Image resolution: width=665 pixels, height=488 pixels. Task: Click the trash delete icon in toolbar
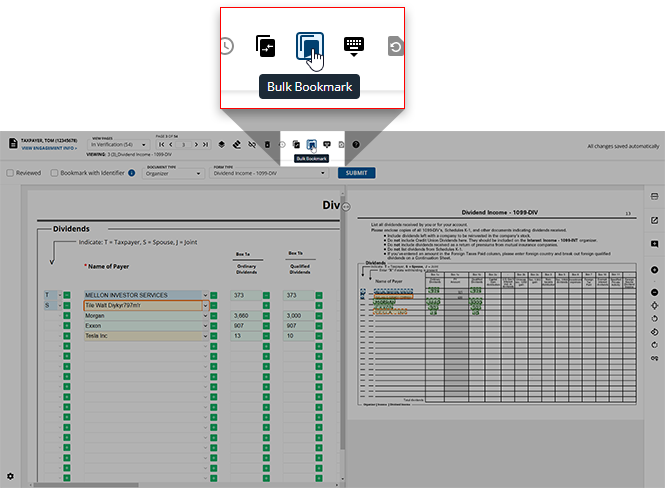(267, 146)
